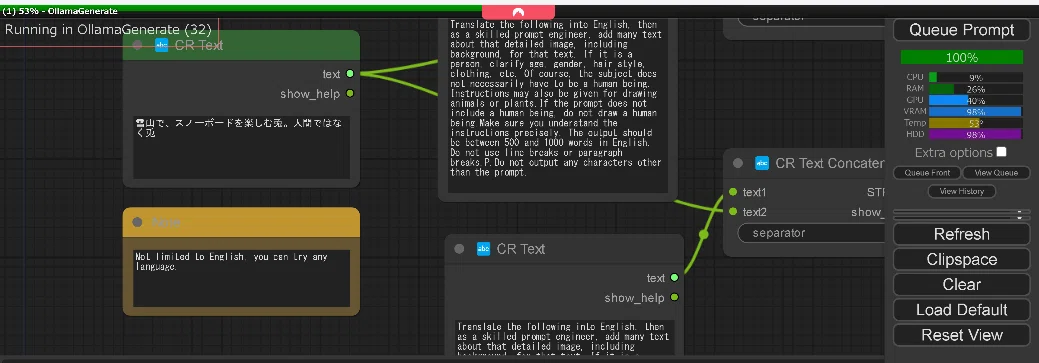Screen dimensions: 1039x363
Task: Click abc icon of top-left CR Text node
Action: (x=161, y=45)
